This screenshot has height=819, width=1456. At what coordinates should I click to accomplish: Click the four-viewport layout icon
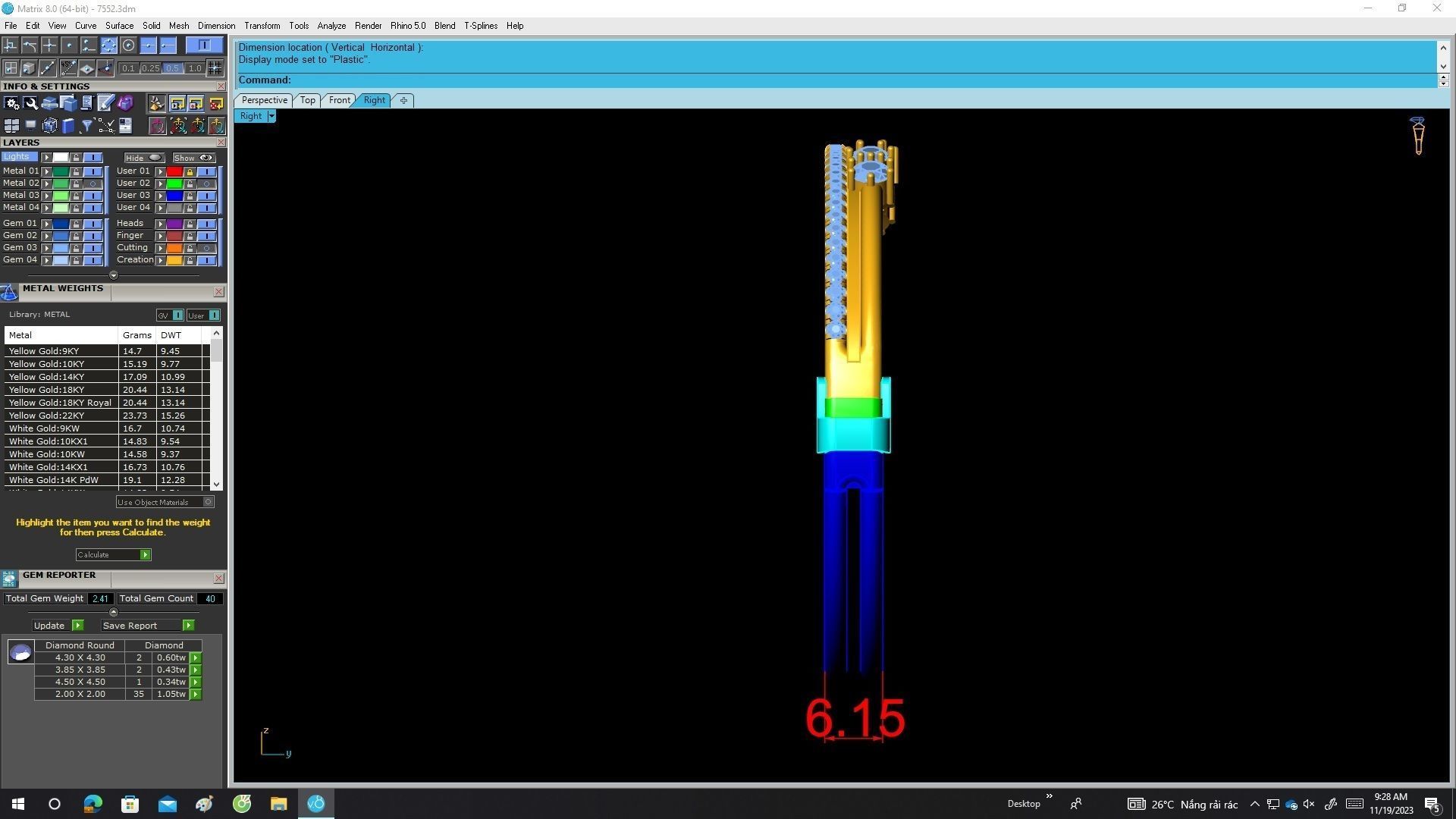point(11,125)
